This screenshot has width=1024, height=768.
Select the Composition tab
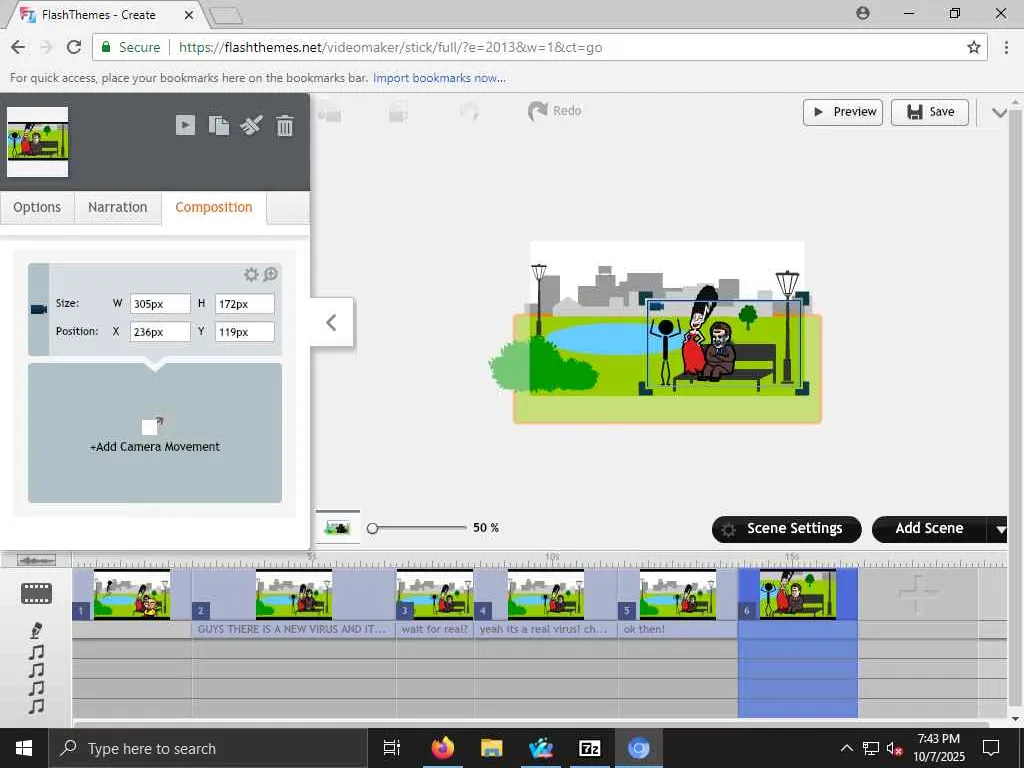point(214,208)
